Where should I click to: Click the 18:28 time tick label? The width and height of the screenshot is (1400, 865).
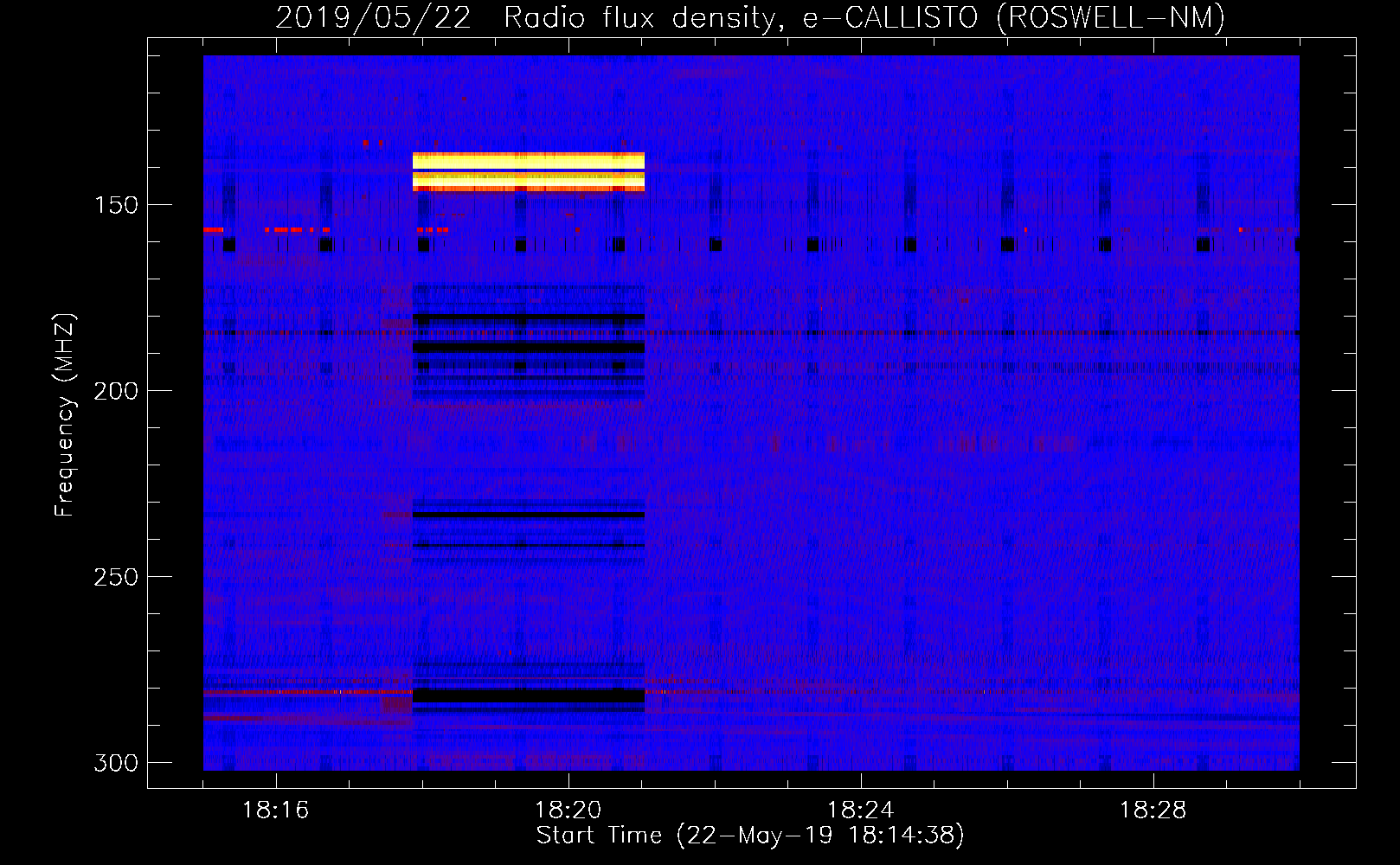1153,811
